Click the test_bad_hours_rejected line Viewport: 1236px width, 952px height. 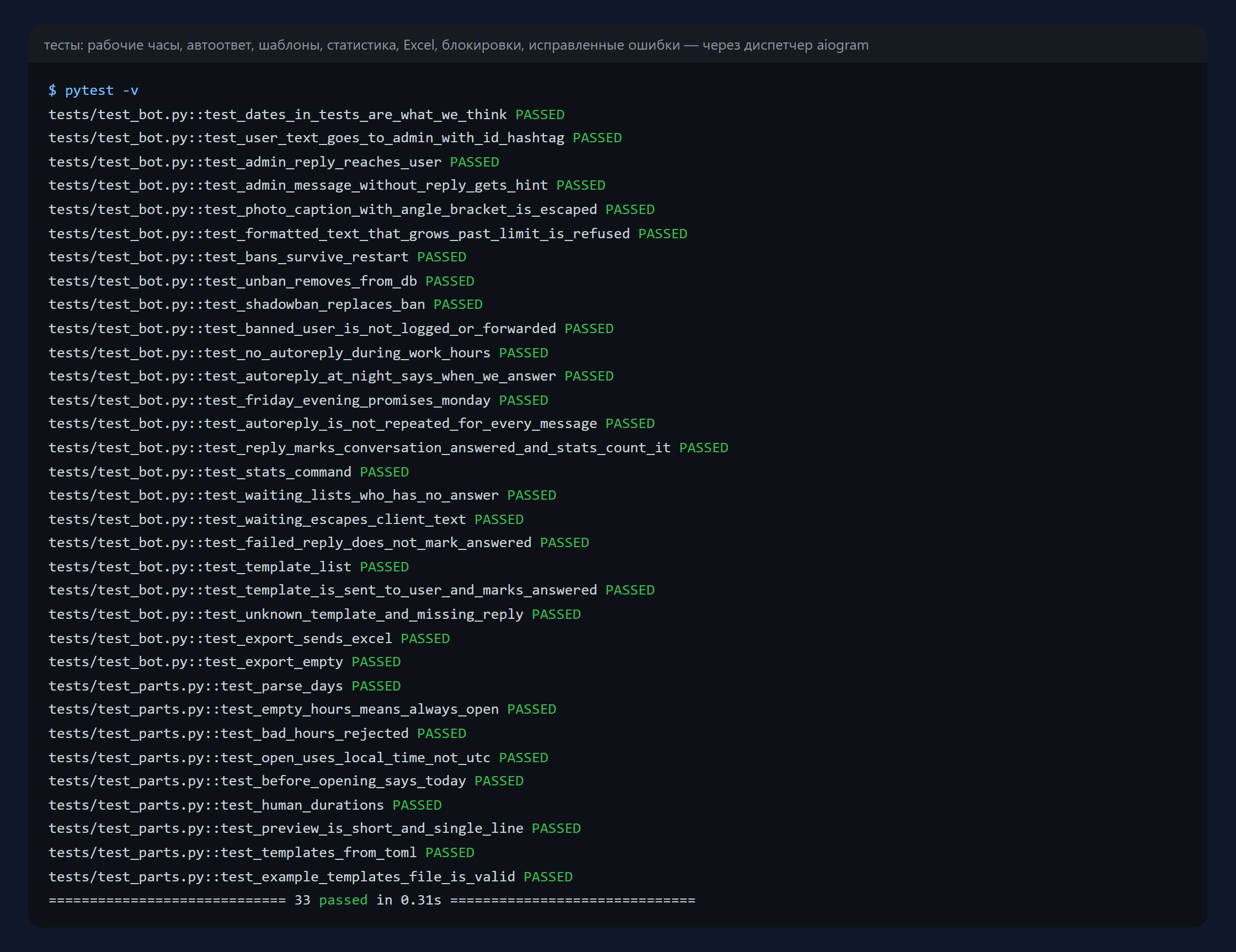tap(258, 733)
